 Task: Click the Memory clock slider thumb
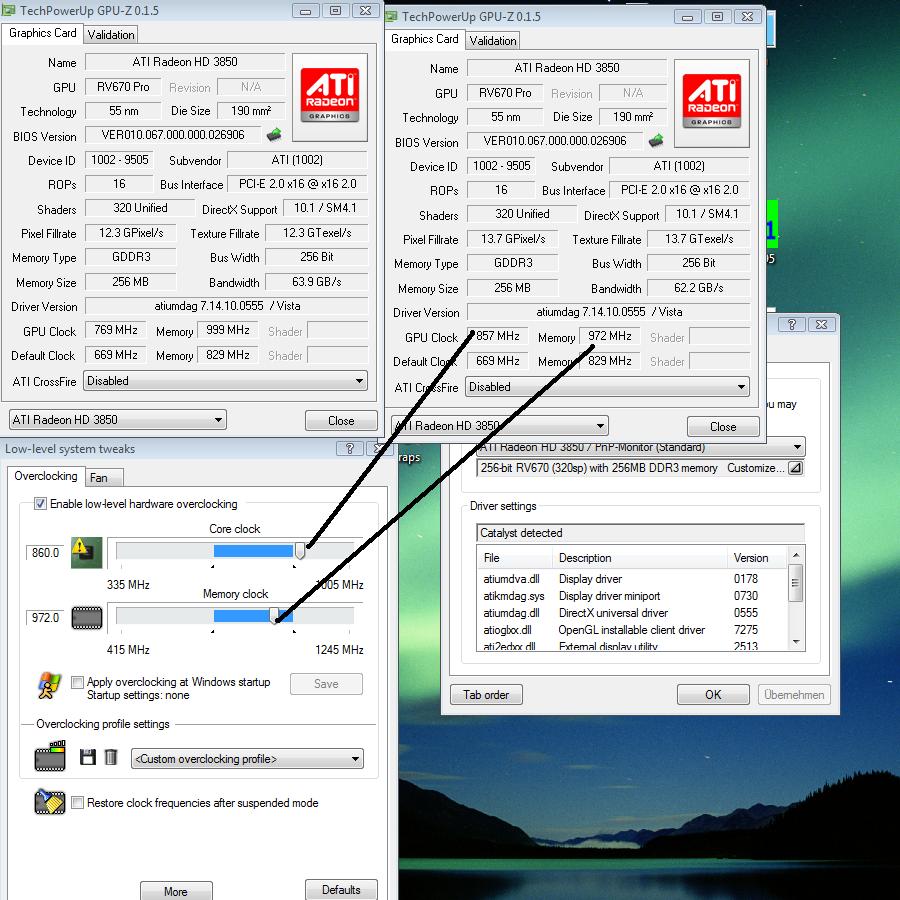pyautogui.click(x=274, y=615)
